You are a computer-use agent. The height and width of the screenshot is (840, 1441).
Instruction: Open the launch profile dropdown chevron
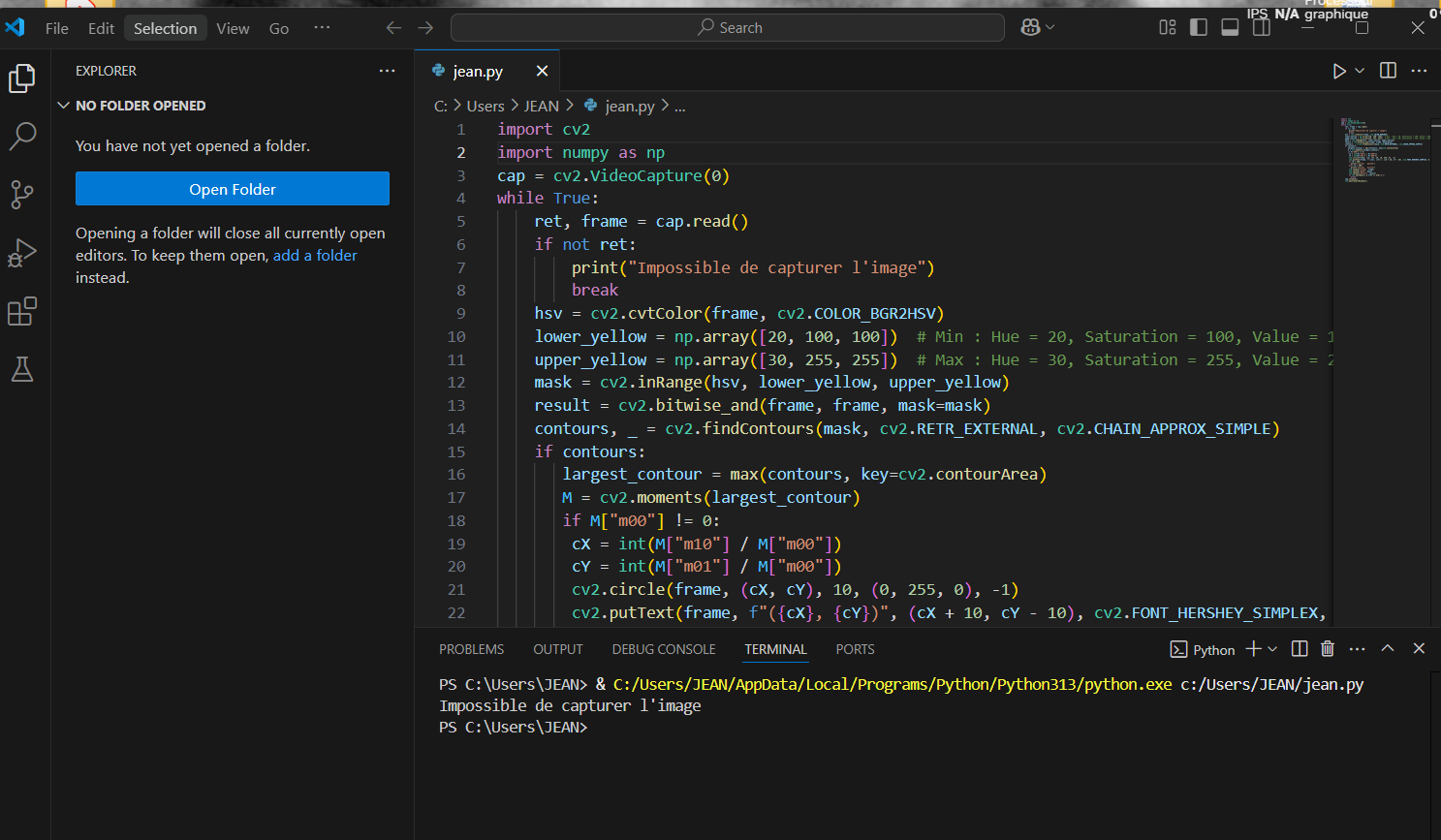(1272, 648)
